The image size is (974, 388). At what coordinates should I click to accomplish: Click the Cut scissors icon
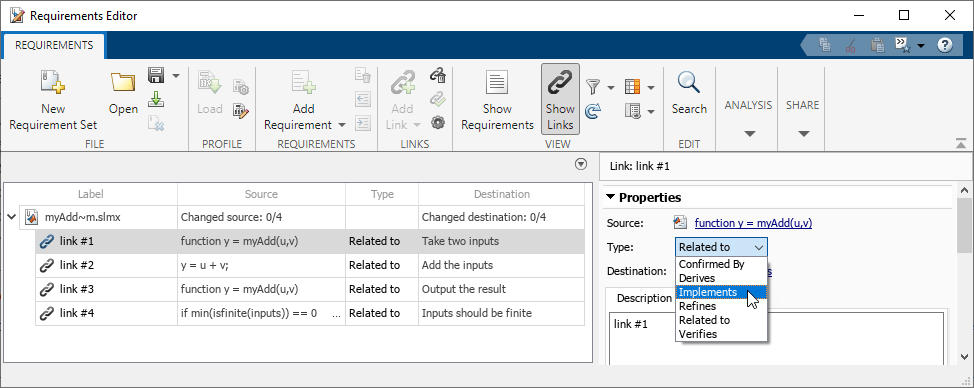coord(851,45)
